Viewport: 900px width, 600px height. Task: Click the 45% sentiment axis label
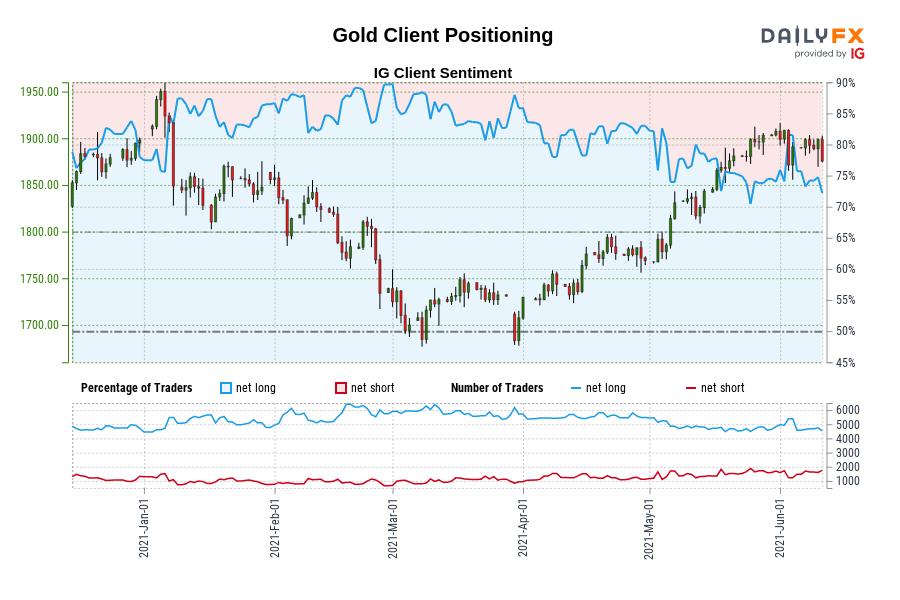tap(845, 363)
